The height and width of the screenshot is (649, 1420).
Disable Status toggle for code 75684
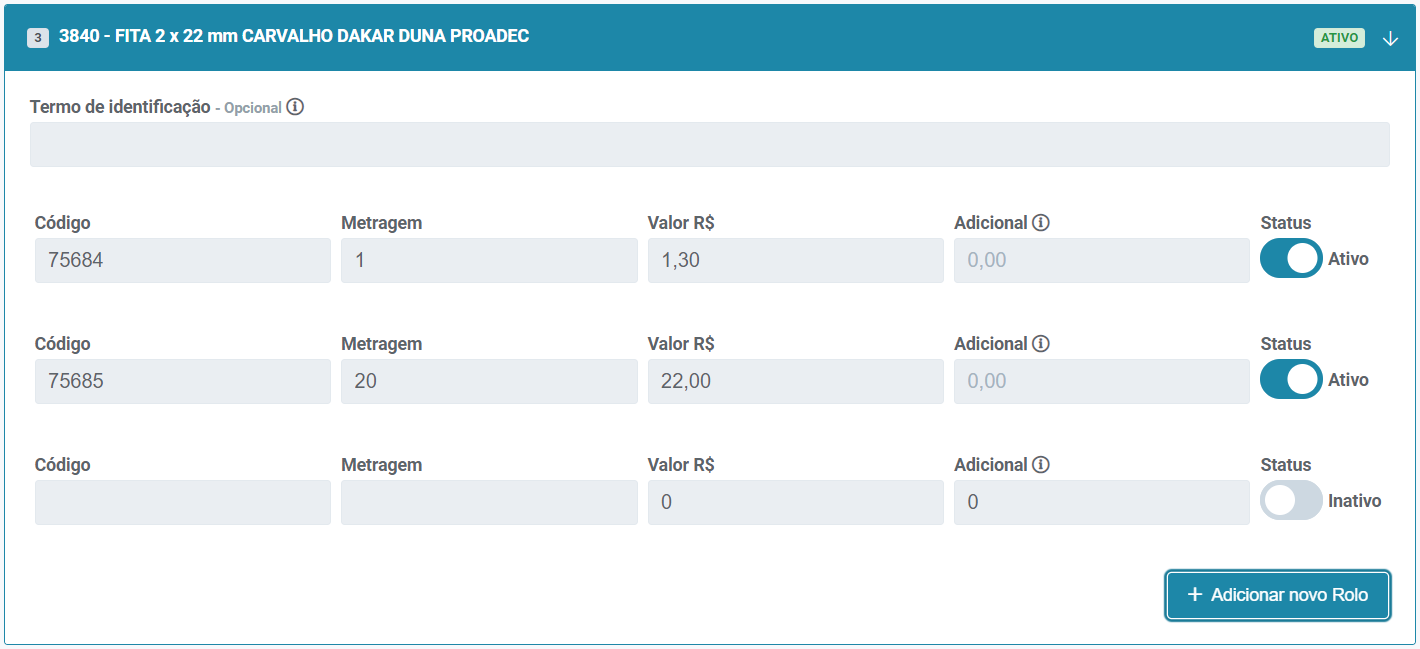point(1290,258)
